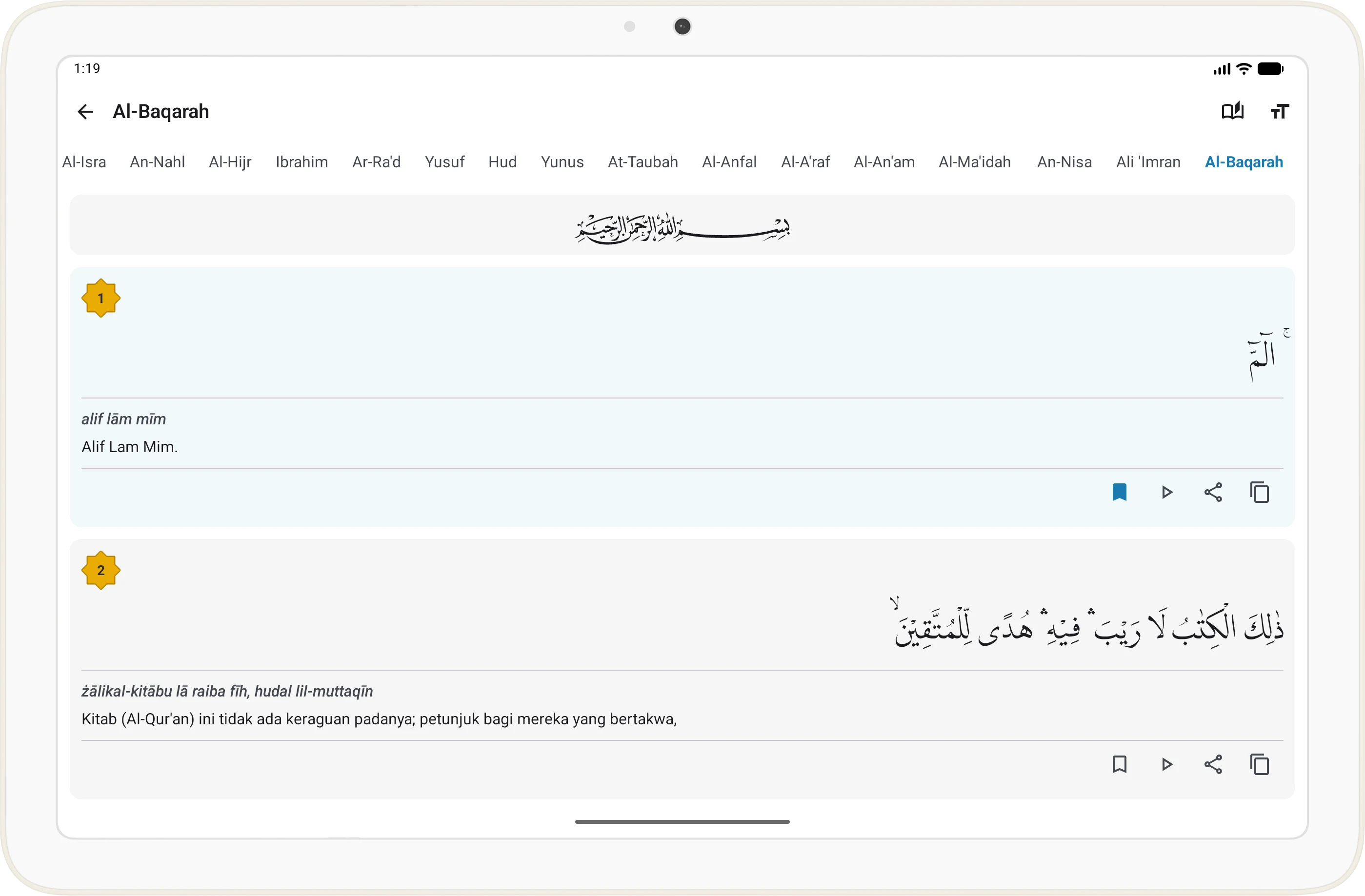The height and width of the screenshot is (896, 1365).
Task: Tap the Arabic text of verse 2
Action: click(x=1087, y=623)
